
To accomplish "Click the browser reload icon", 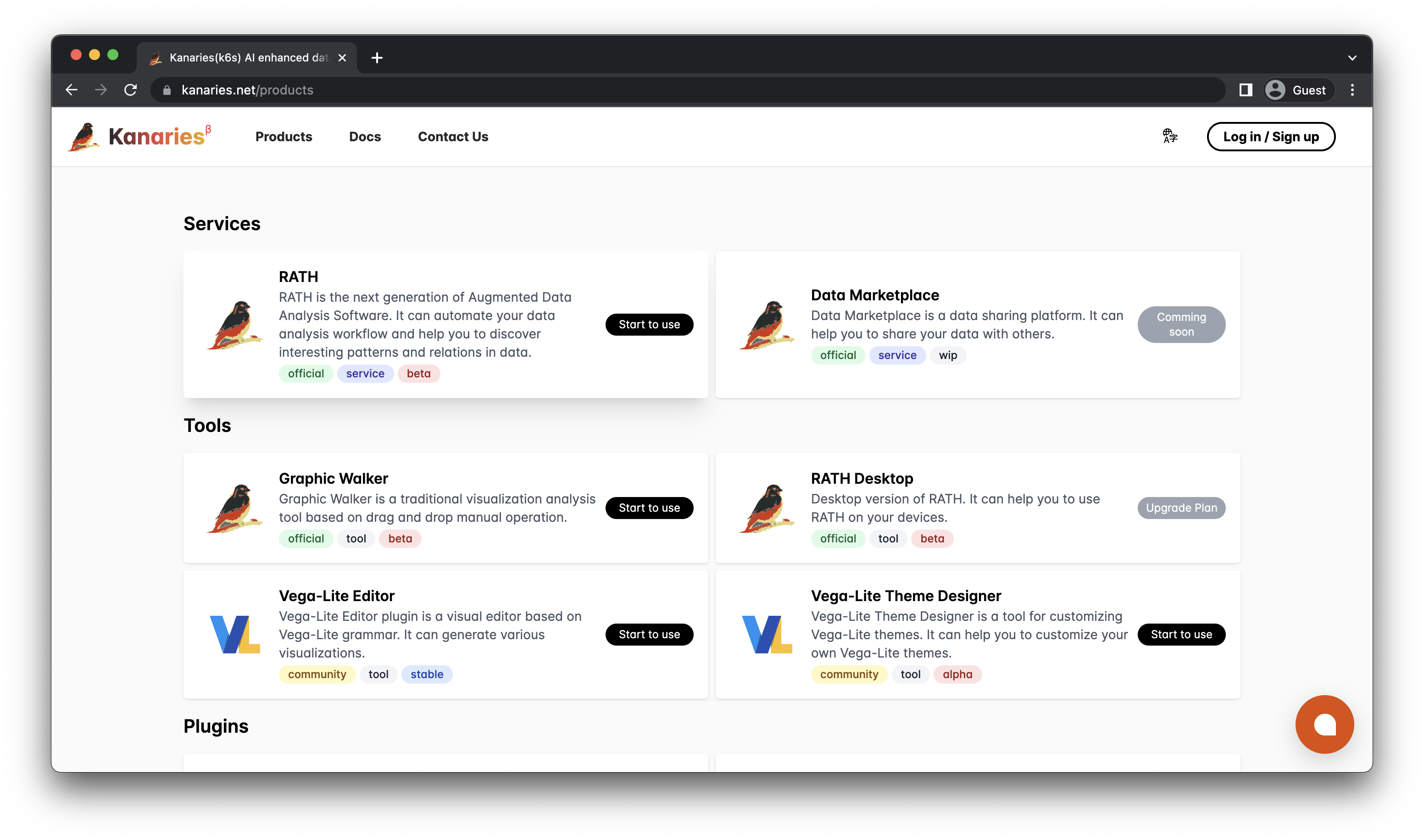I will pos(131,90).
